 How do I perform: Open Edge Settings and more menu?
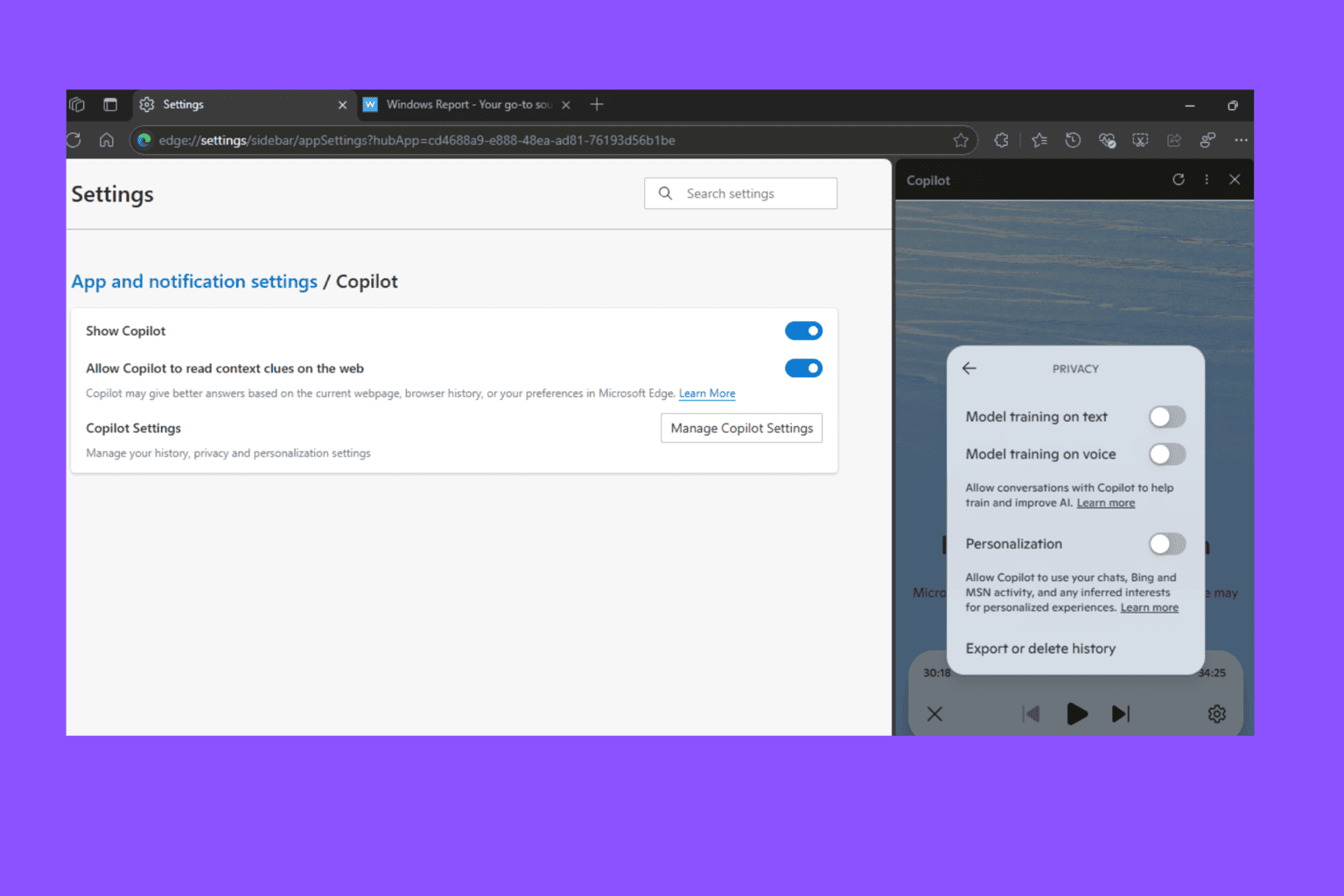pos(1241,140)
